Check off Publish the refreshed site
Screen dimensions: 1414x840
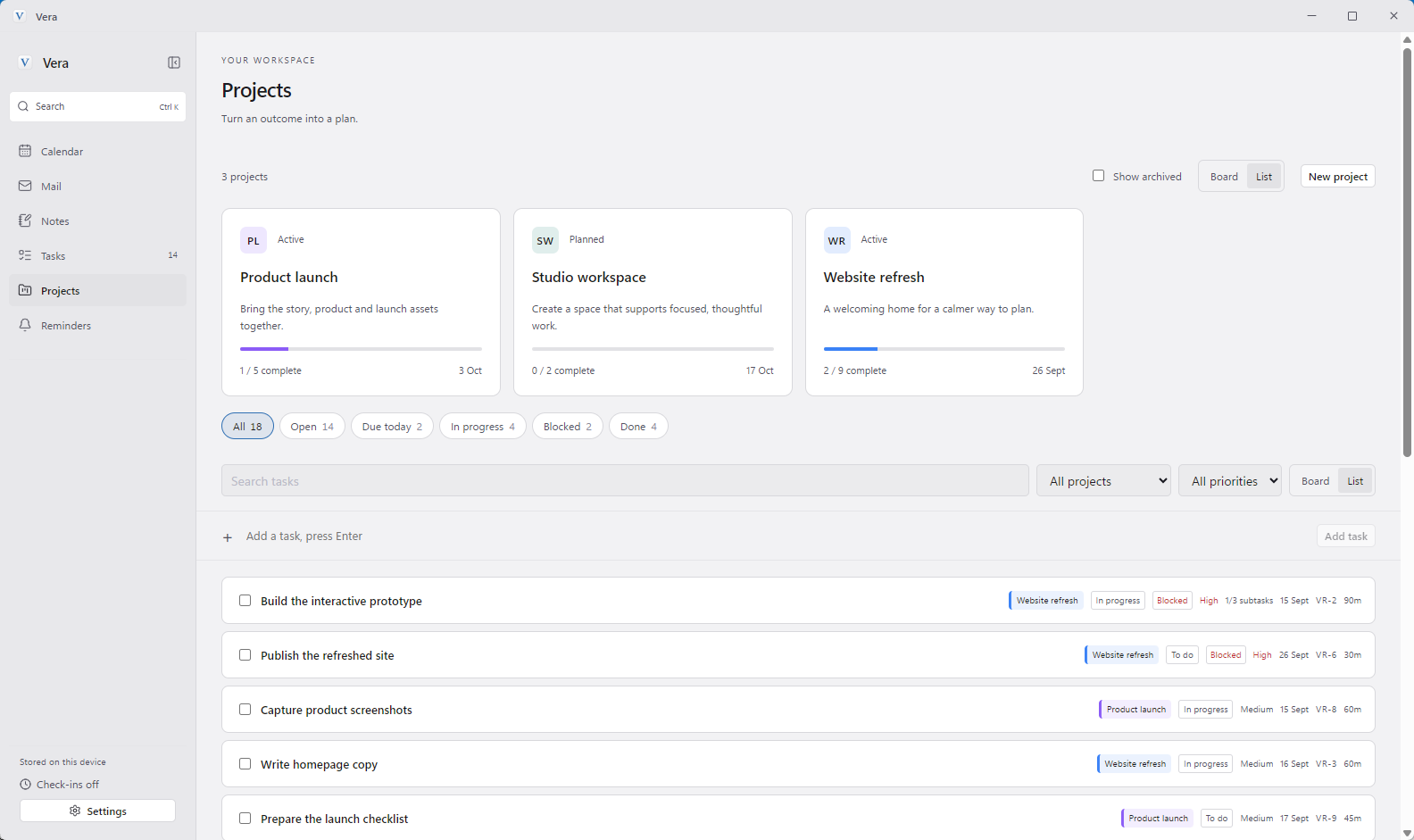point(245,655)
